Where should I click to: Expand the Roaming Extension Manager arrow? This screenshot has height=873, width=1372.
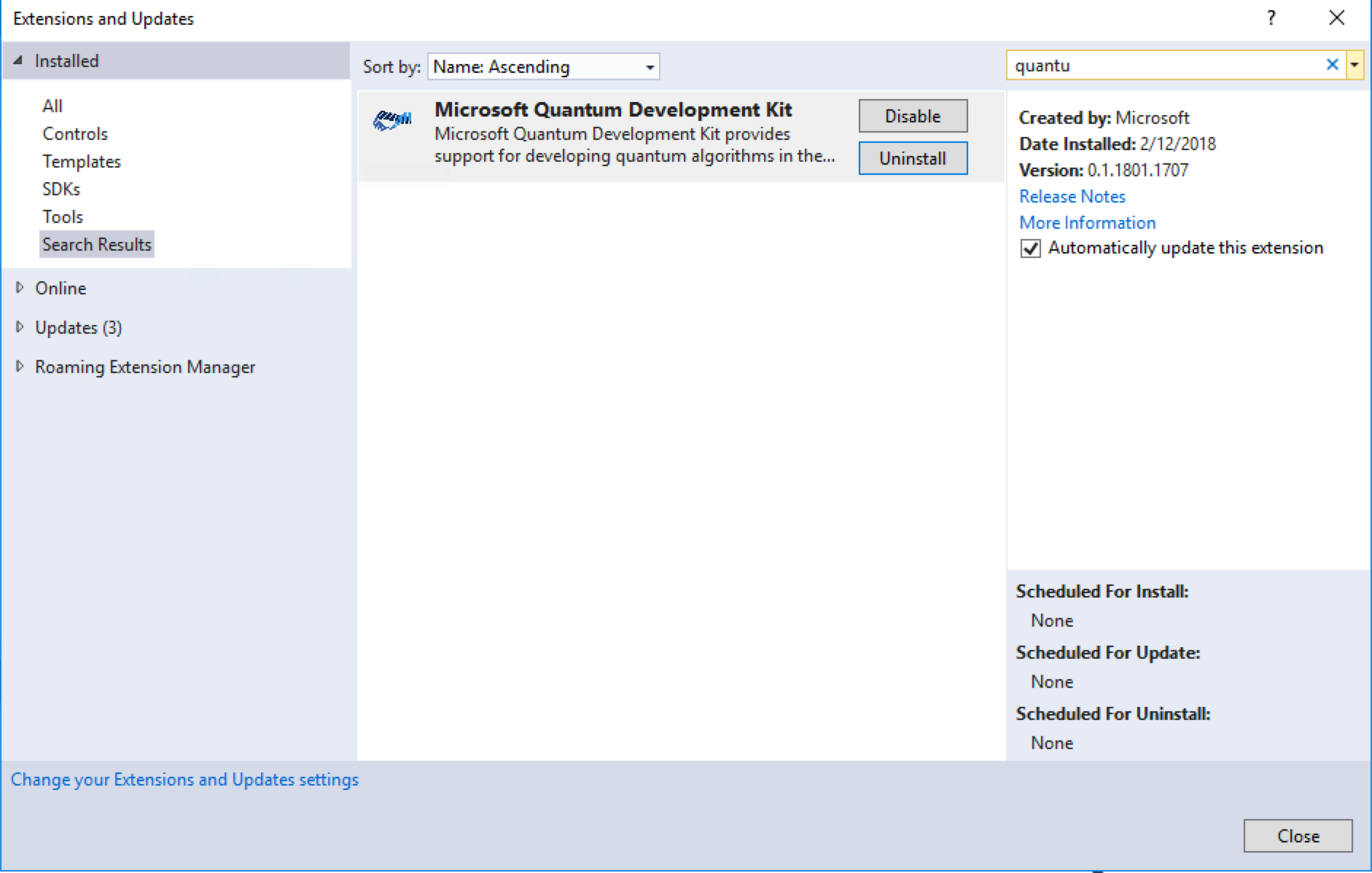click(20, 366)
